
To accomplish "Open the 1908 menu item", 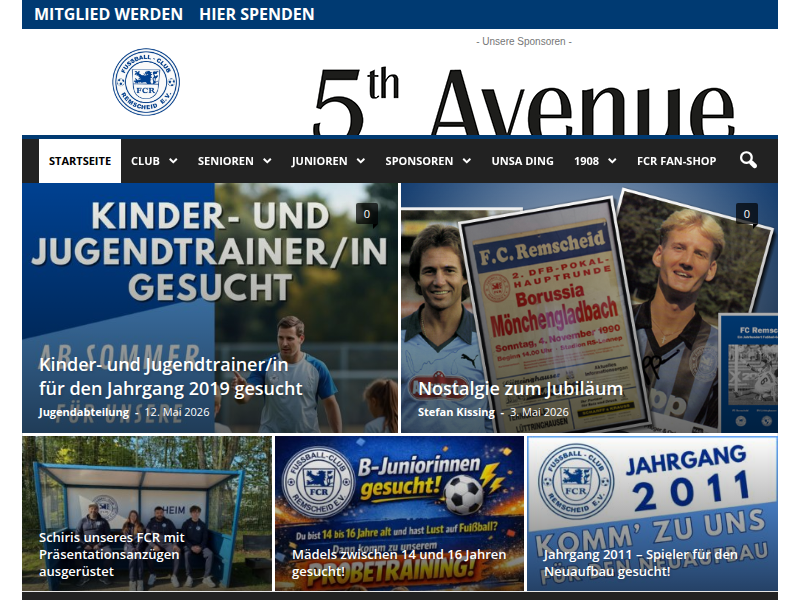I will 586,161.
